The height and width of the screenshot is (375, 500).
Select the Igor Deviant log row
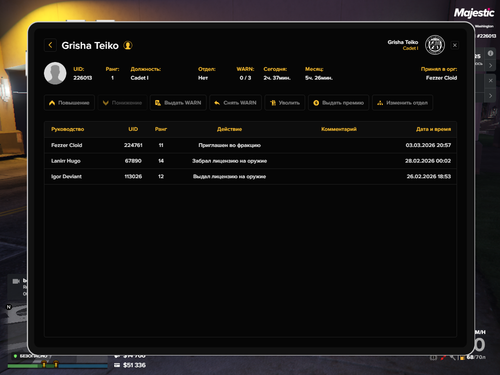(250, 176)
